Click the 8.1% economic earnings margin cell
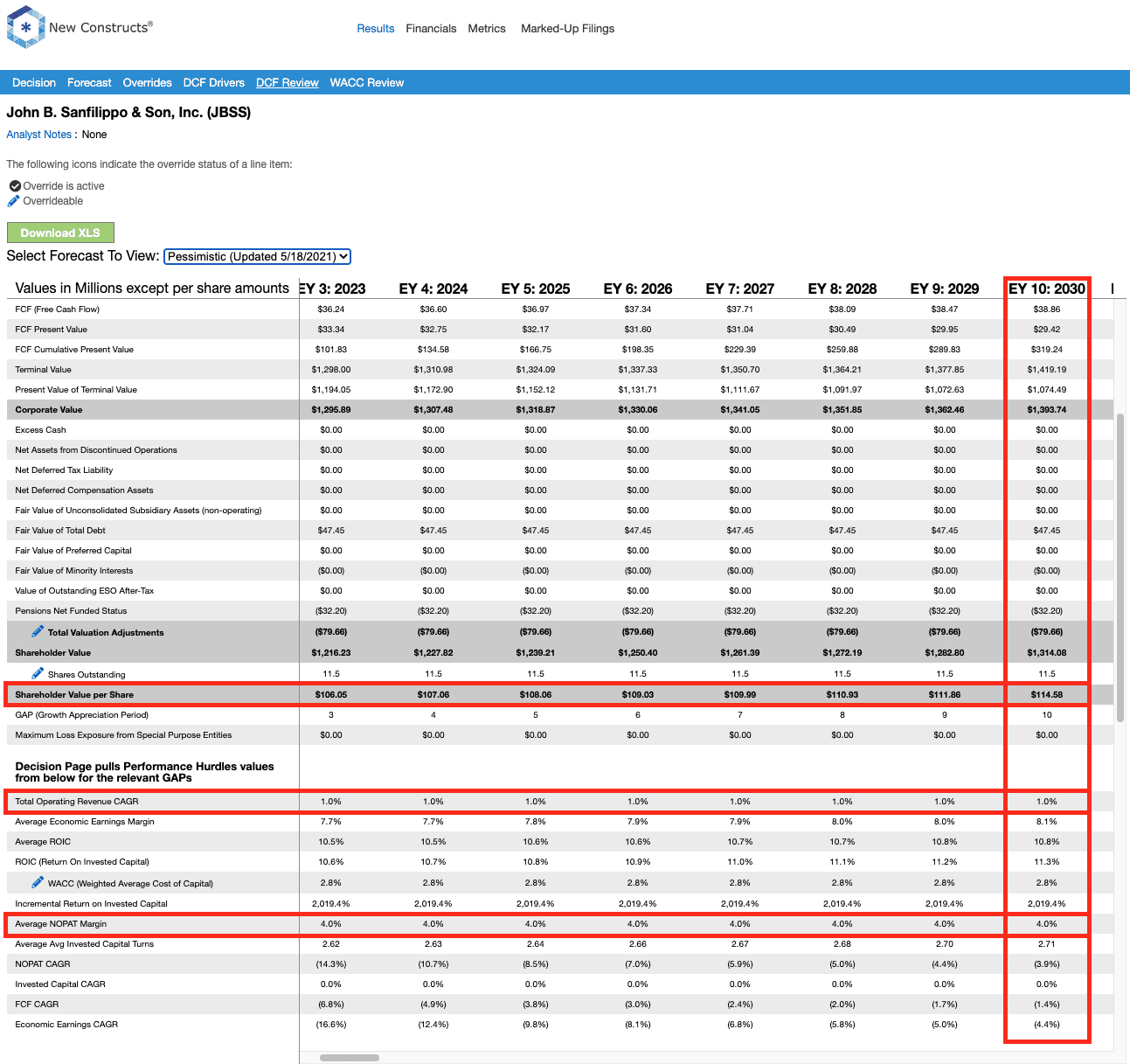The image size is (1130, 1064). (1047, 822)
